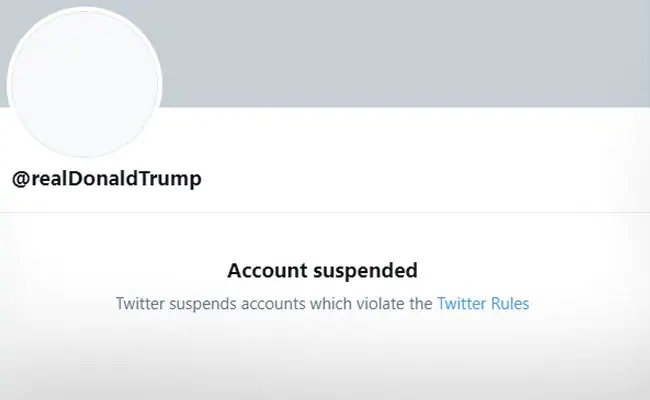This screenshot has height=400, width=650.
Task: Click "Trump" at the handle's end
Action: tap(176, 179)
